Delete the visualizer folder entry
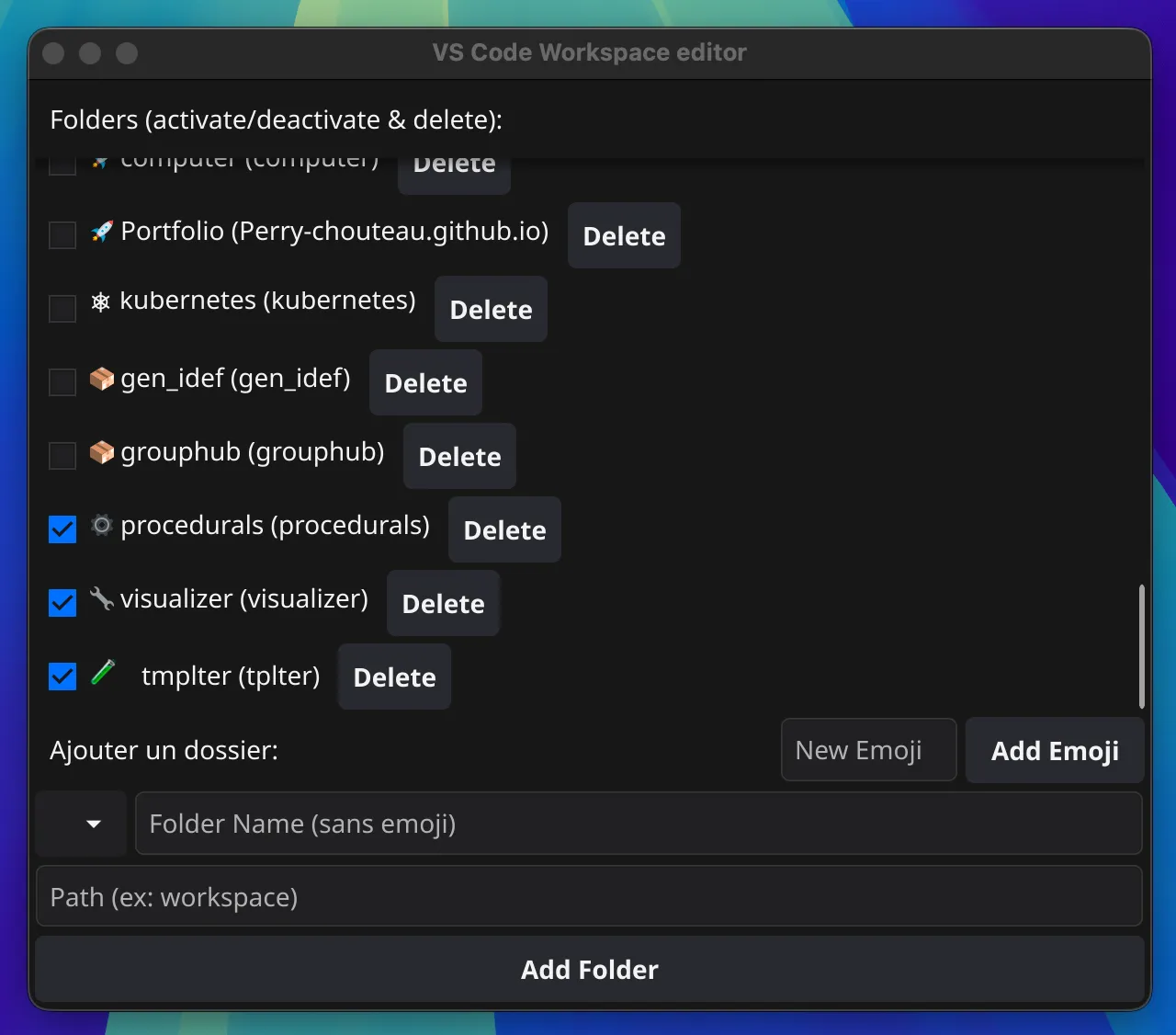Image resolution: width=1176 pixels, height=1035 pixels. pyautogui.click(x=443, y=603)
